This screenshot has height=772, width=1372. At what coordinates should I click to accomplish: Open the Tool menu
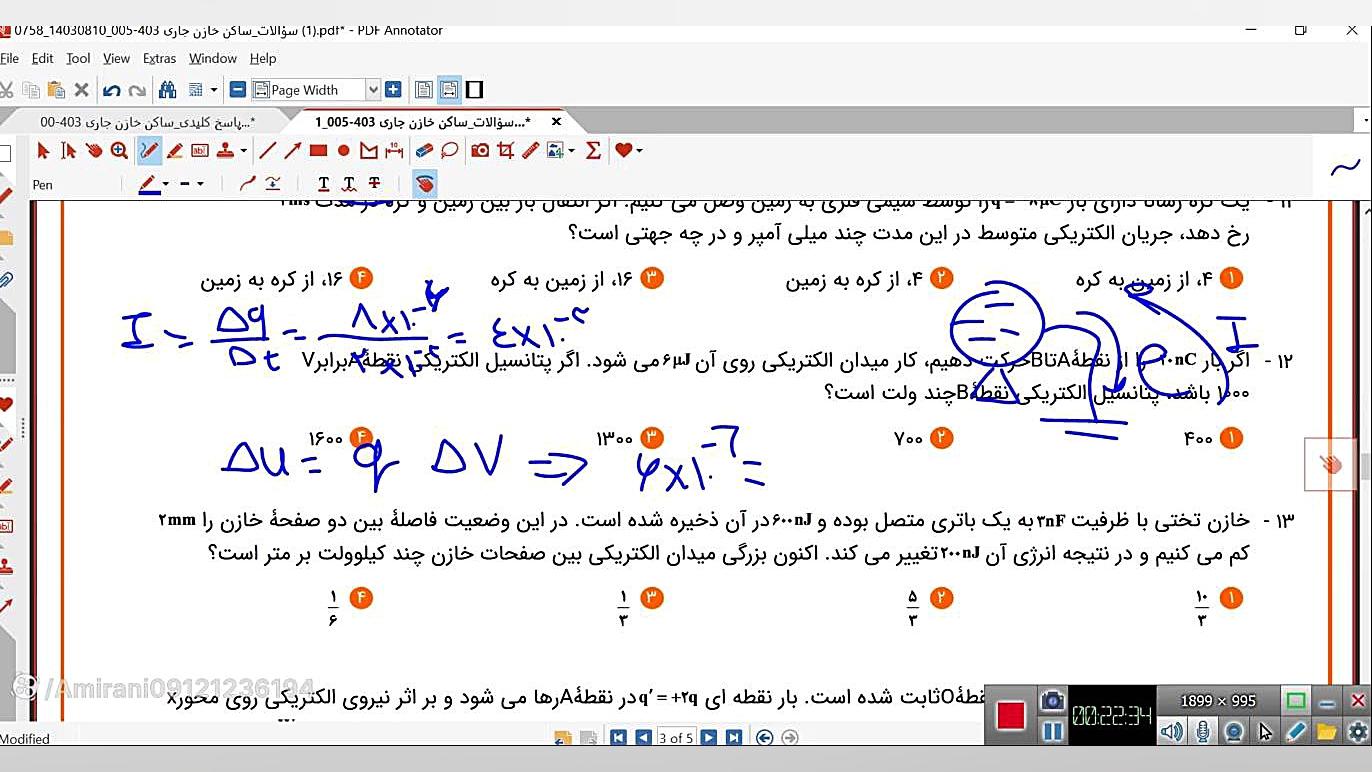point(78,59)
